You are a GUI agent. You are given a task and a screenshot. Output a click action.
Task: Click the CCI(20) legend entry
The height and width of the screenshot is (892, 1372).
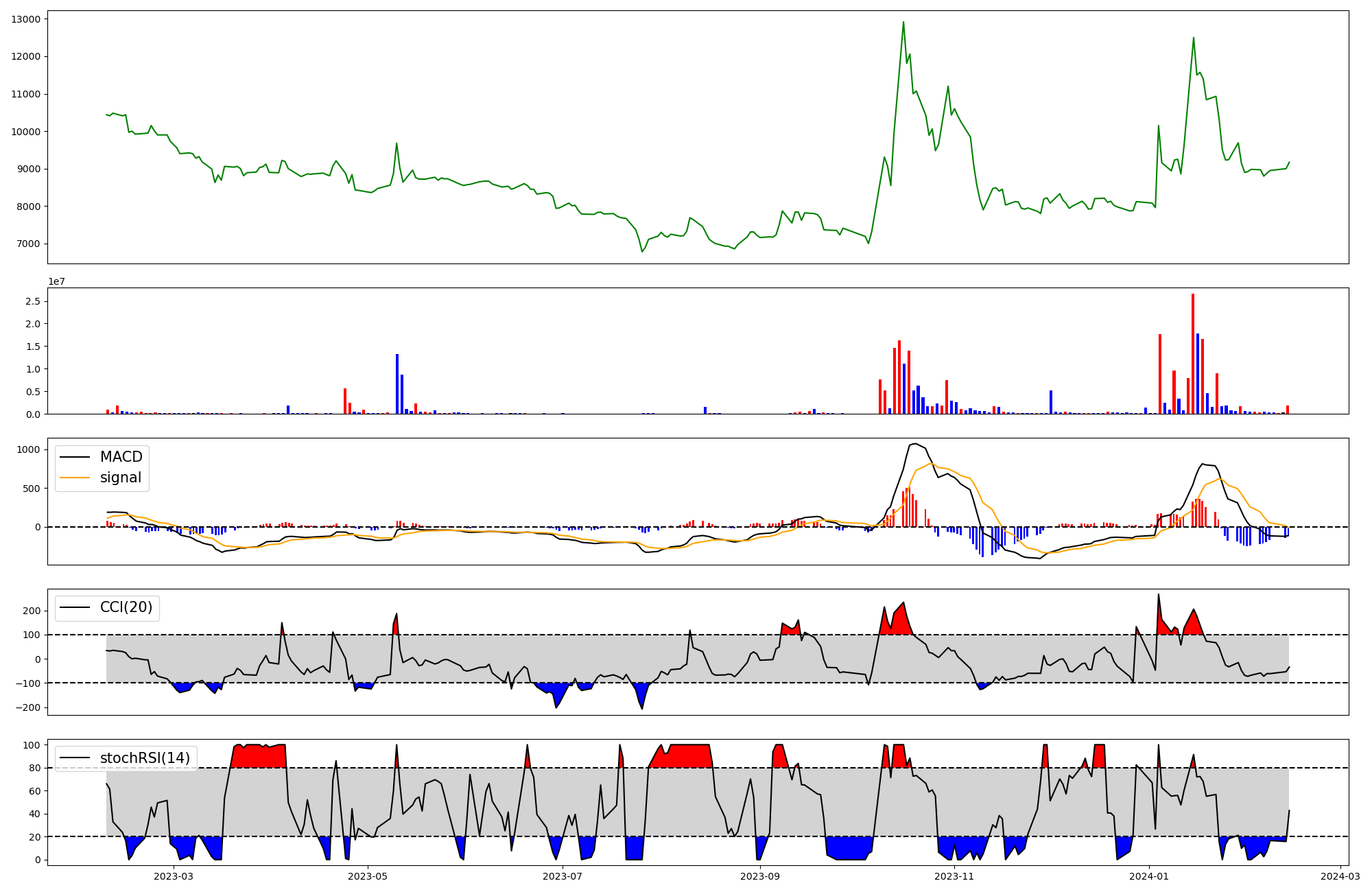point(126,607)
